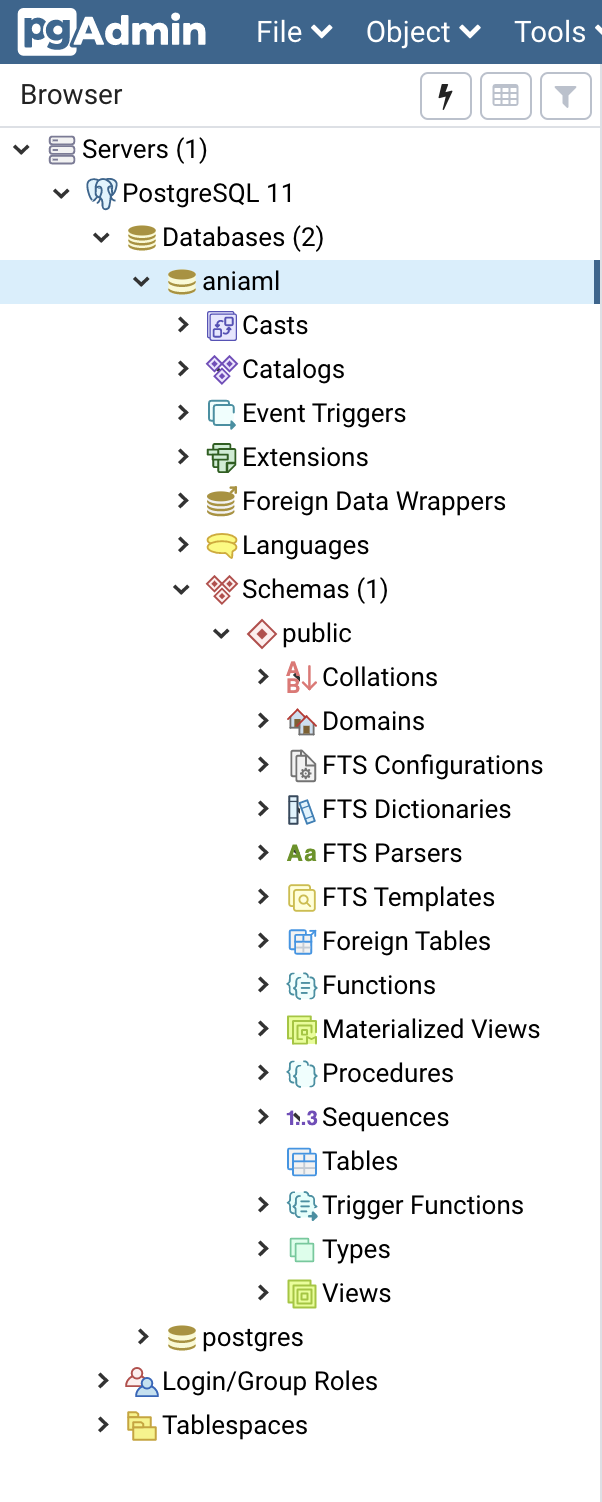The image size is (602, 1502).
Task: Click the Sequences icon
Action: coord(302,1117)
